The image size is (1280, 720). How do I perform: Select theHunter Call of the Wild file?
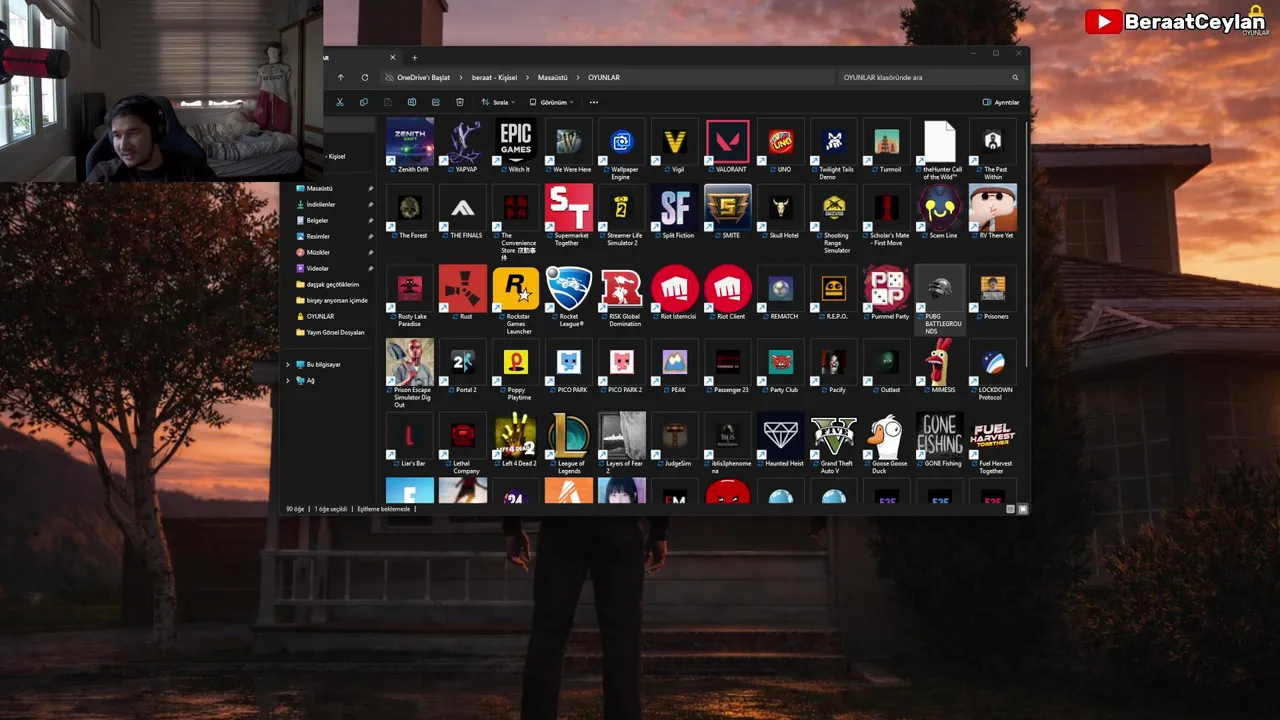(x=940, y=142)
